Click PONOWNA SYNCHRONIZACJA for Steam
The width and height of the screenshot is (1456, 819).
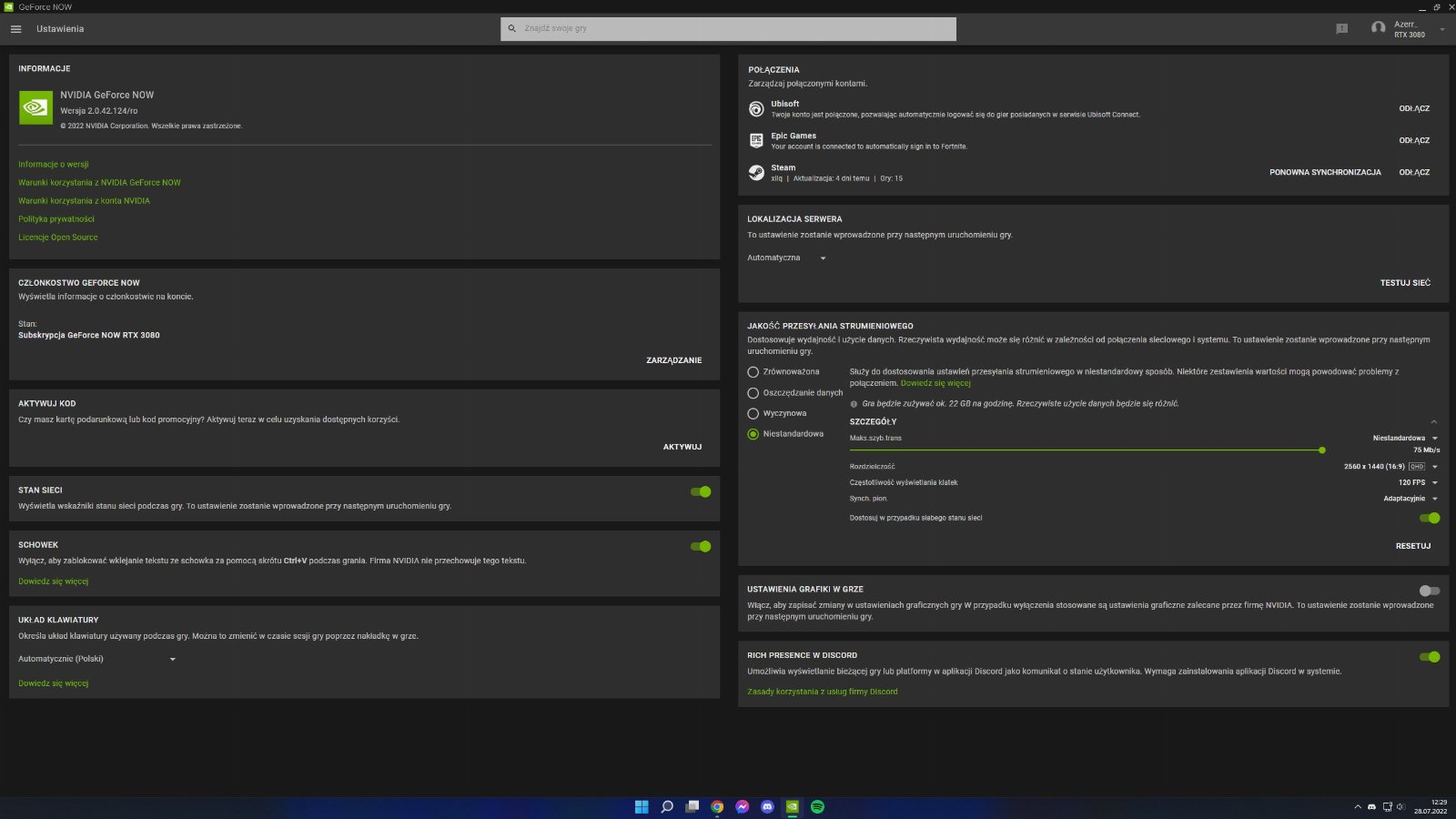(1325, 172)
